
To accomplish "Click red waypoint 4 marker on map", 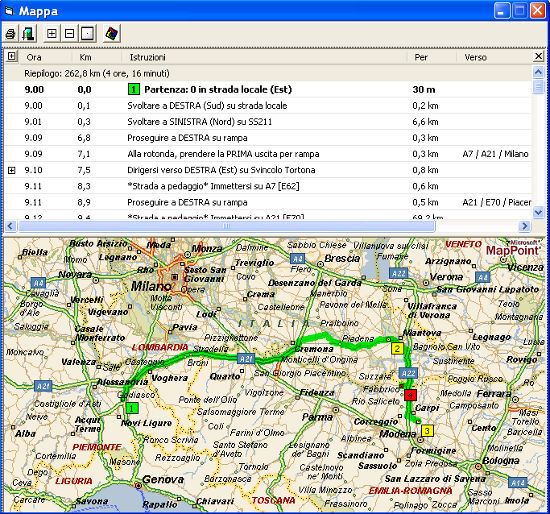I will [x=410, y=395].
